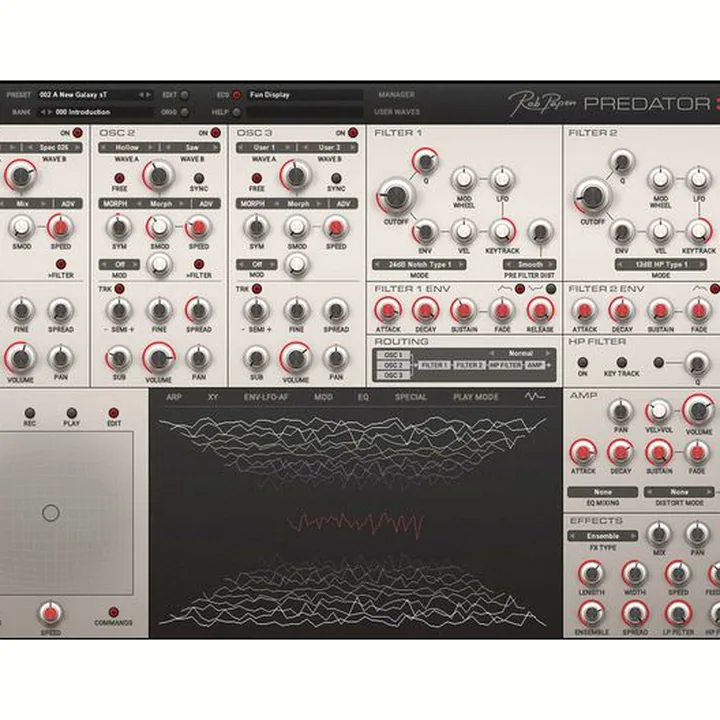Viewport: 720px width, 720px height.
Task: Click Filter 1 KEYTRACK knob
Action: click(x=502, y=232)
